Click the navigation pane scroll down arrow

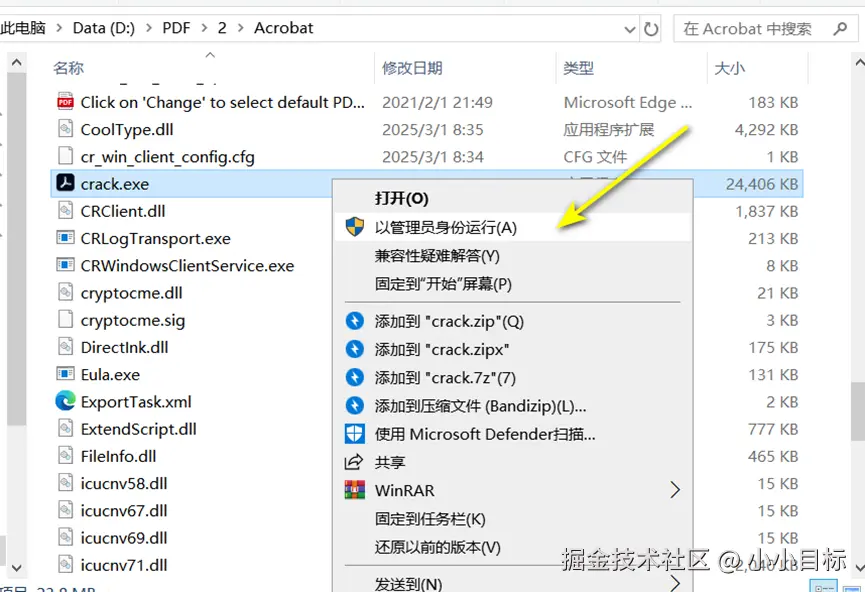17,567
